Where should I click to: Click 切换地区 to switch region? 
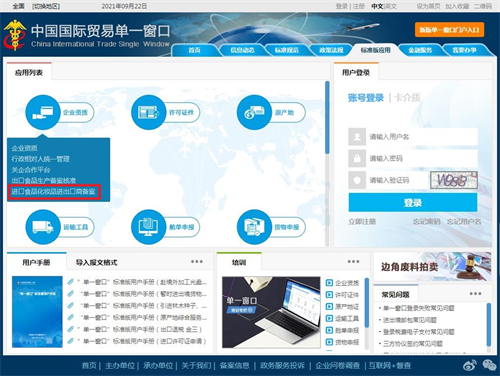(46, 6)
